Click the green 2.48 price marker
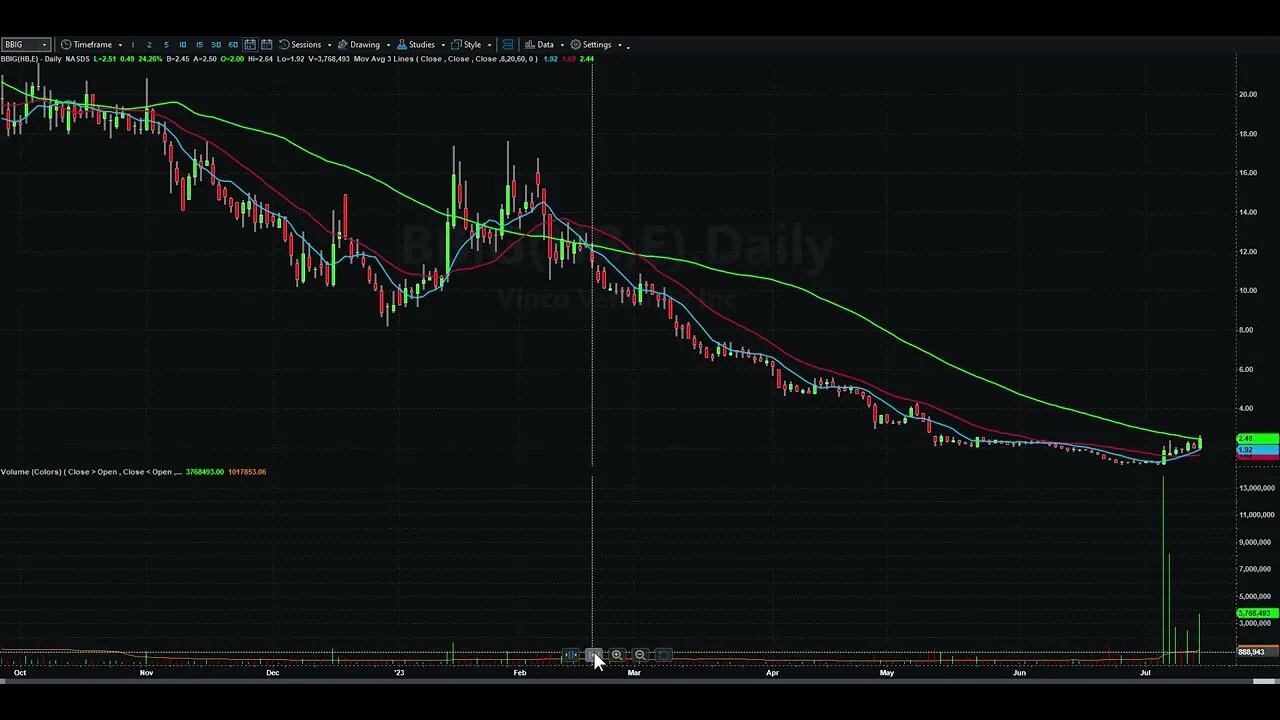Image resolution: width=1280 pixels, height=720 pixels. 1258,439
